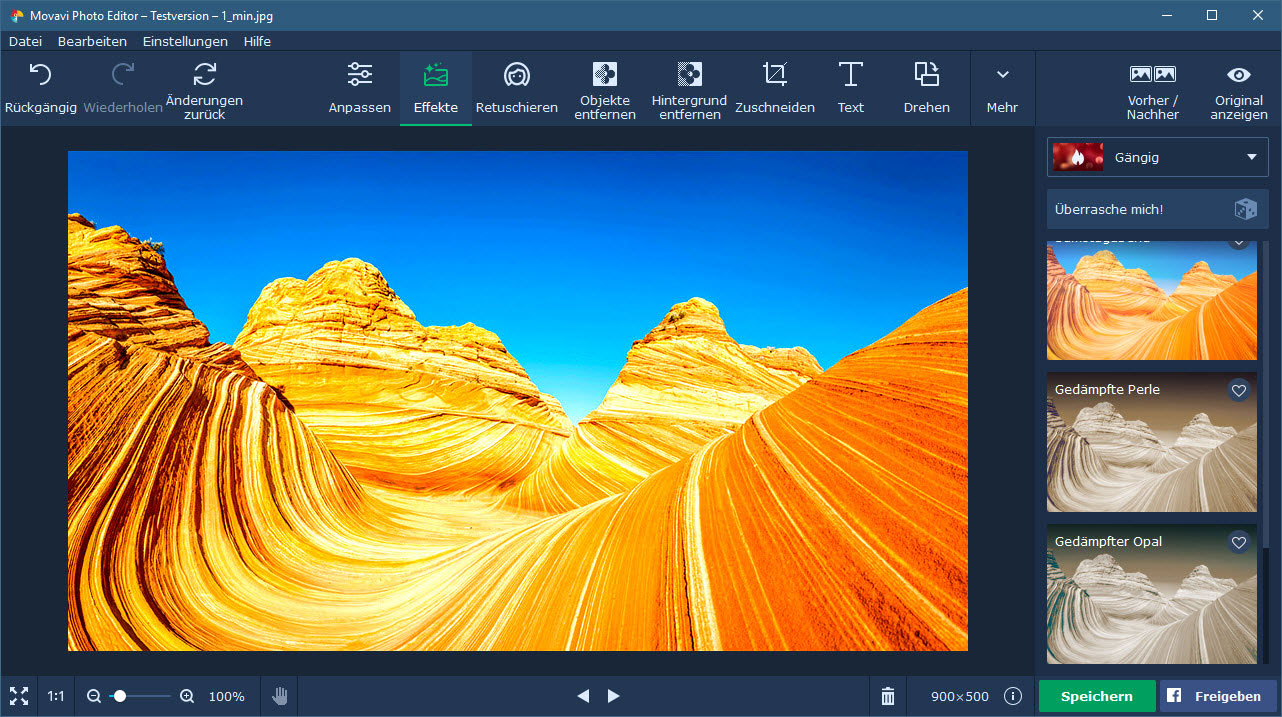Click the dice icon in Überrasche mich
1282x717 pixels.
[1245, 209]
